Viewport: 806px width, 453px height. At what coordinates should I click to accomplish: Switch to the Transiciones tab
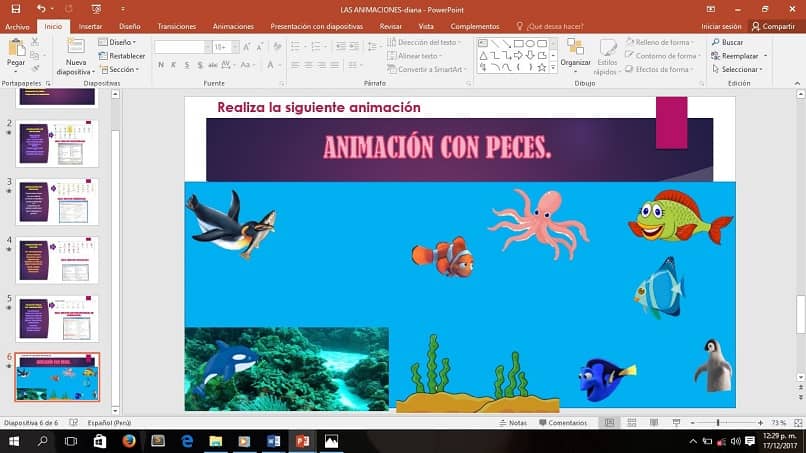pos(177,26)
